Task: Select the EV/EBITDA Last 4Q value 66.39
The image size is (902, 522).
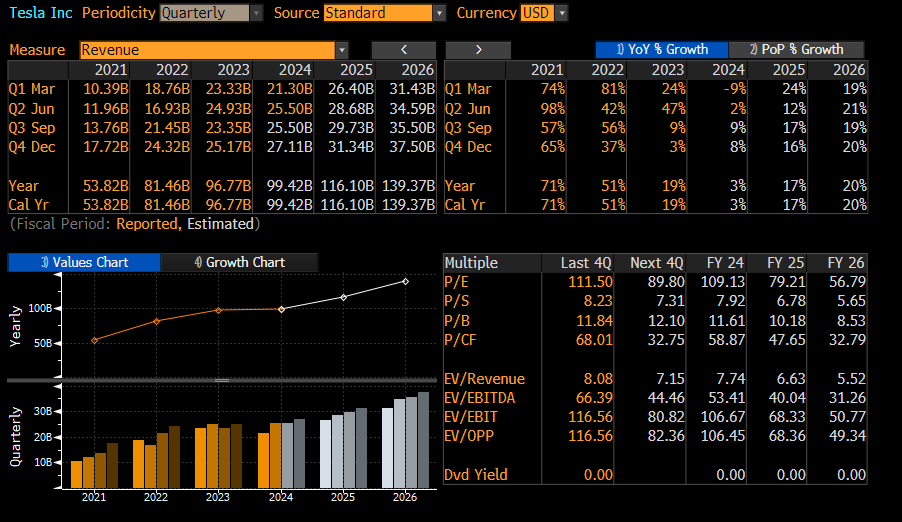Action: (594, 398)
